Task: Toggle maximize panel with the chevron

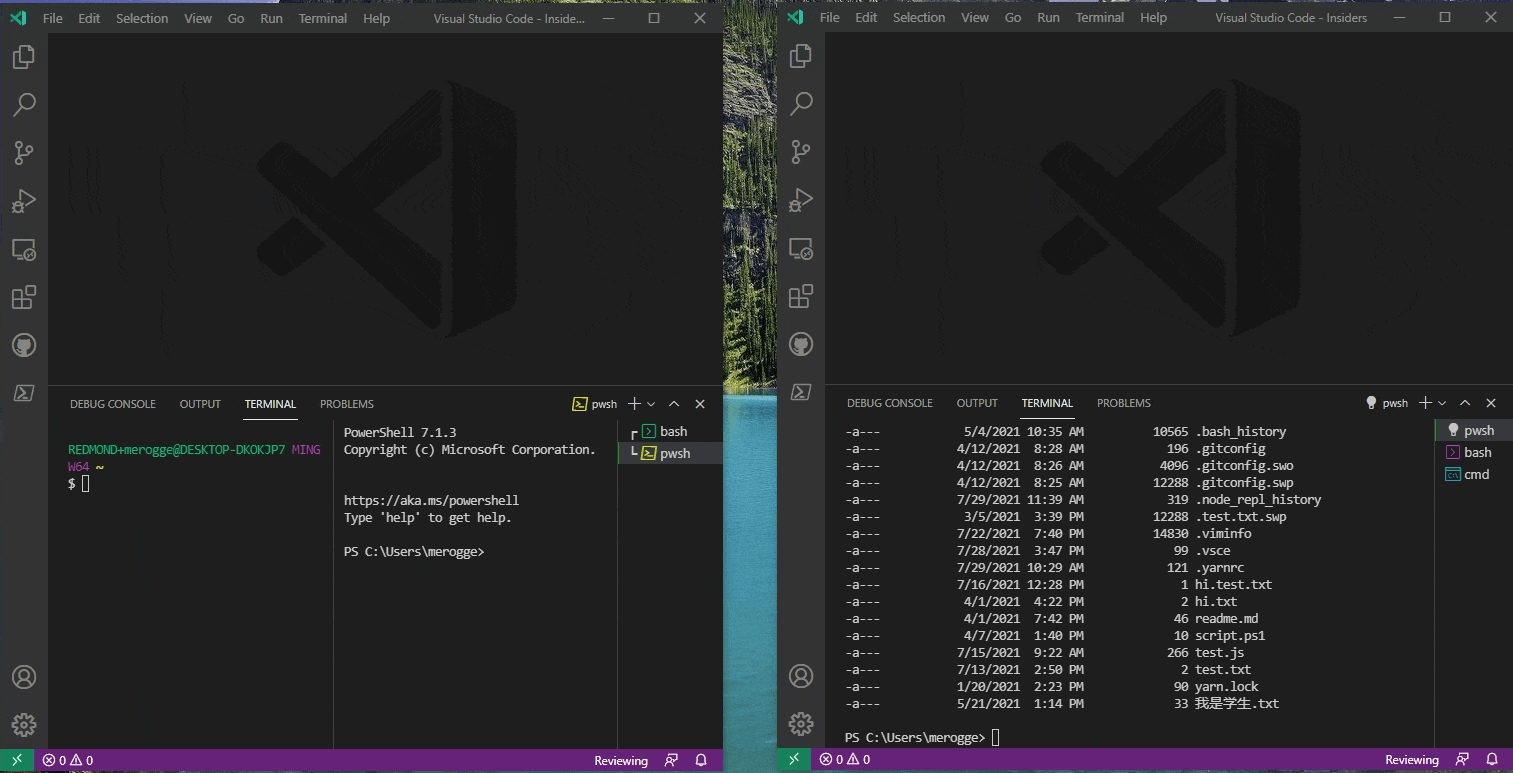Action: (x=674, y=404)
